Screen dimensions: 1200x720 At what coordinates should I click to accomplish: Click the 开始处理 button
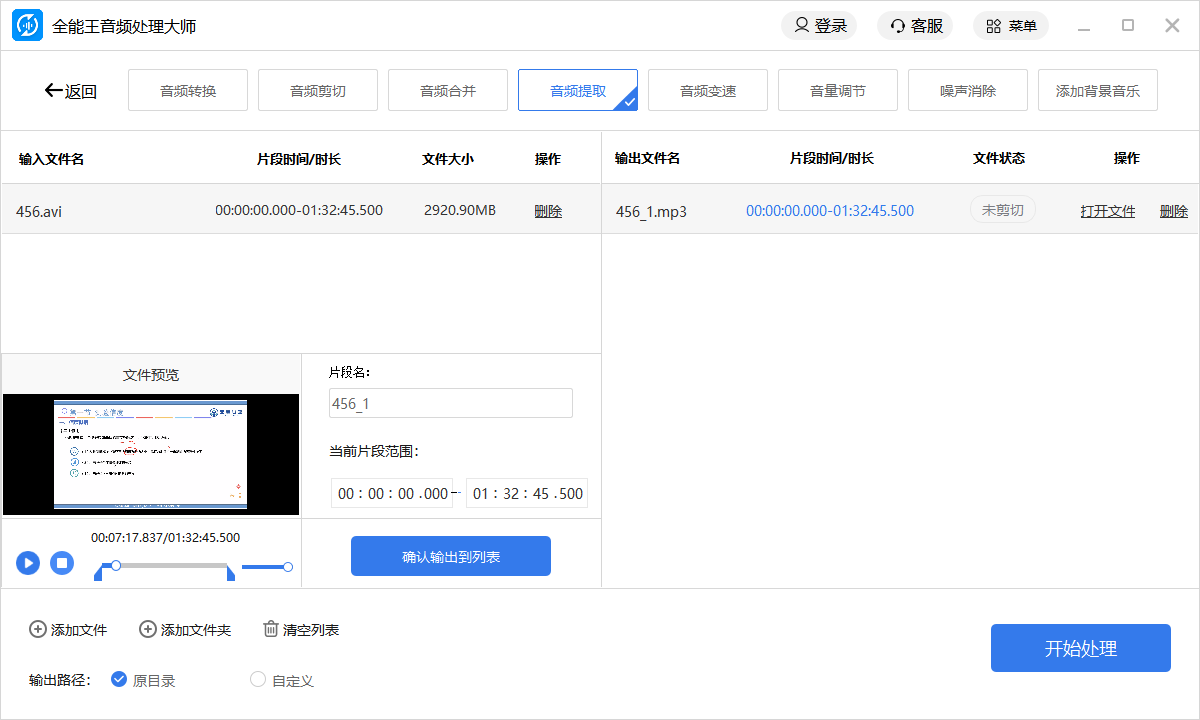1080,648
